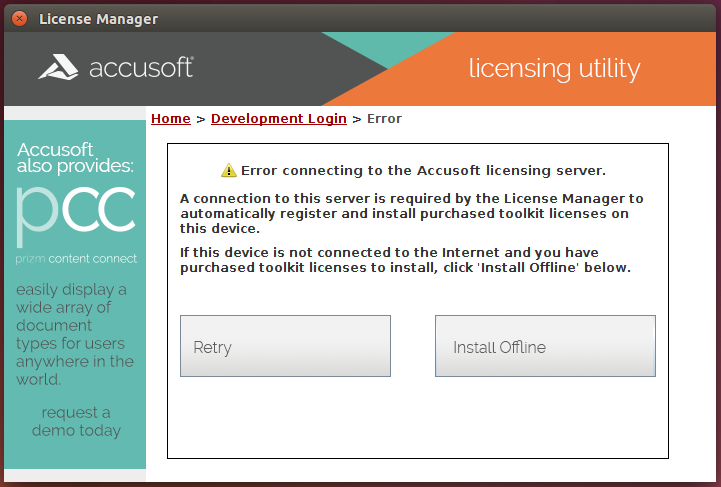Click paragraph about connection being required
The height and width of the screenshot is (487, 721).
point(411,213)
